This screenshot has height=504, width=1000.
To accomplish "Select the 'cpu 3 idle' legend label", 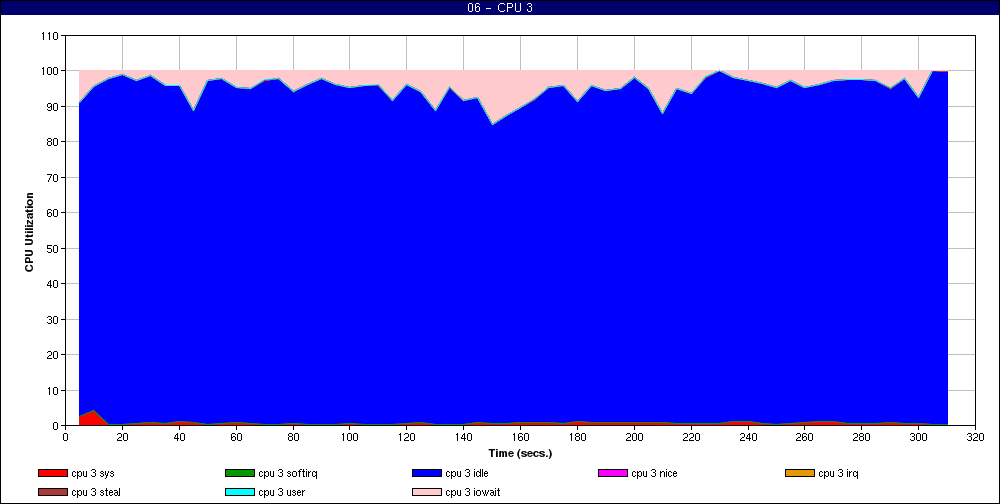I will [x=467, y=473].
